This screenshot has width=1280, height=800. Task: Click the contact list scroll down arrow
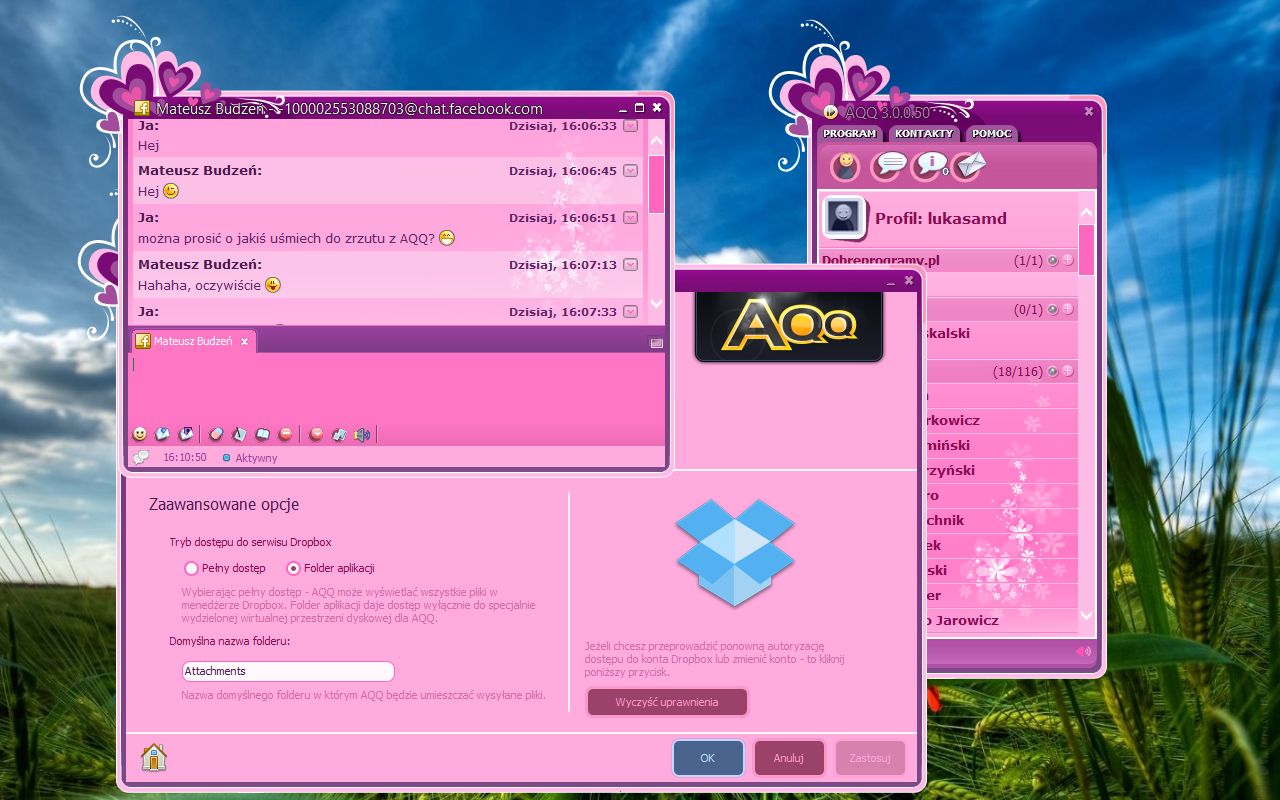point(1086,617)
